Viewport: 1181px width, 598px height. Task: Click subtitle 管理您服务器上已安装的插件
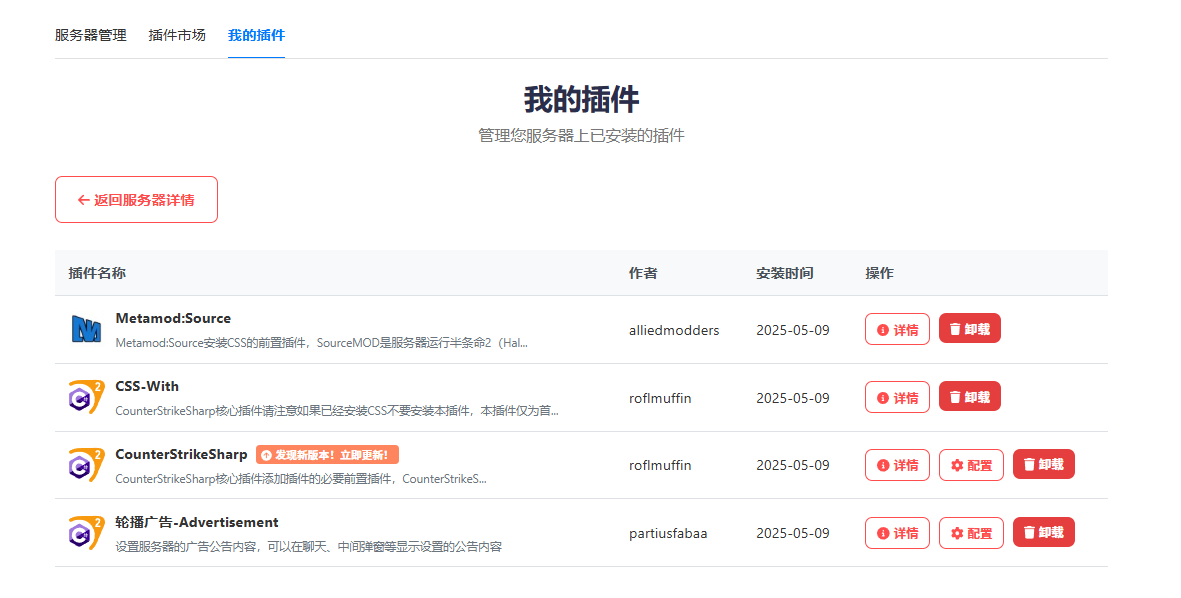pyautogui.click(x=581, y=136)
